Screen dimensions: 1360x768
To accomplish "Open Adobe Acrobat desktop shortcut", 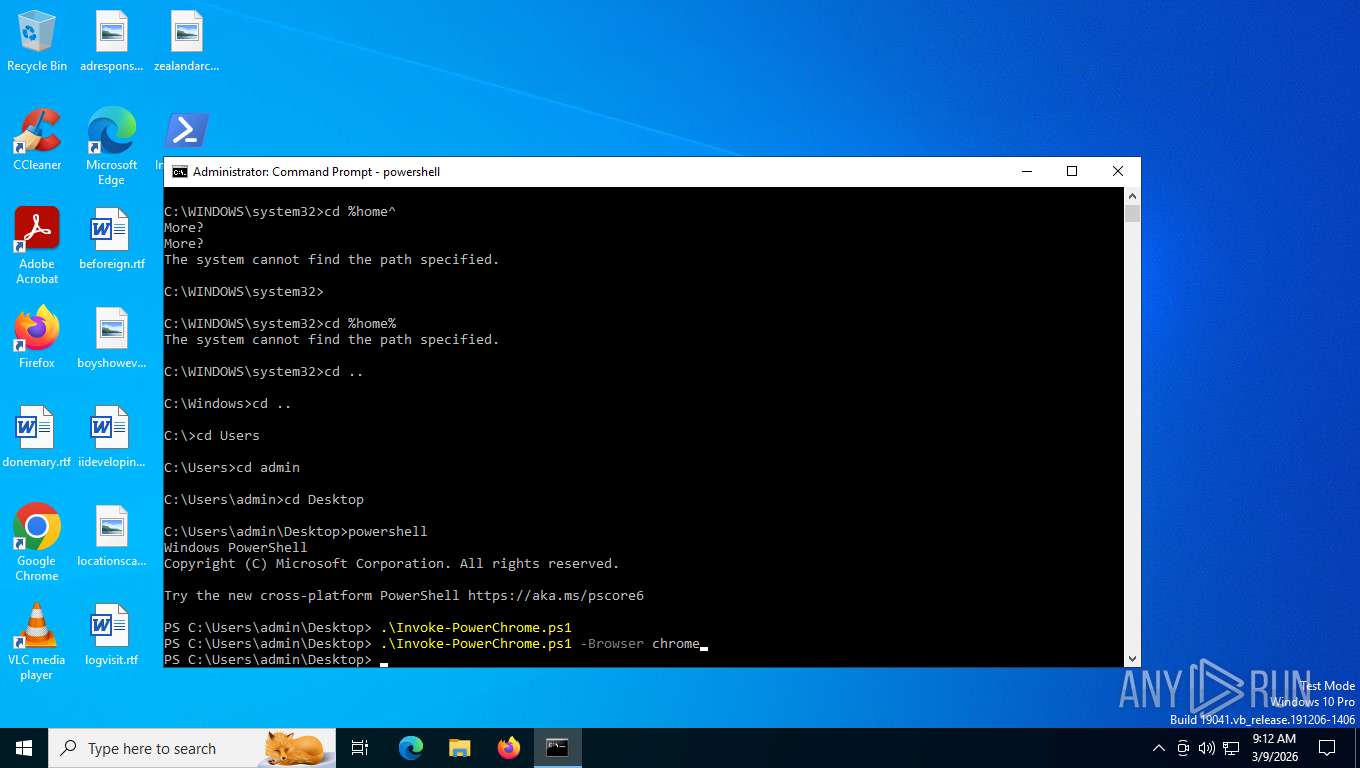I will tap(37, 246).
